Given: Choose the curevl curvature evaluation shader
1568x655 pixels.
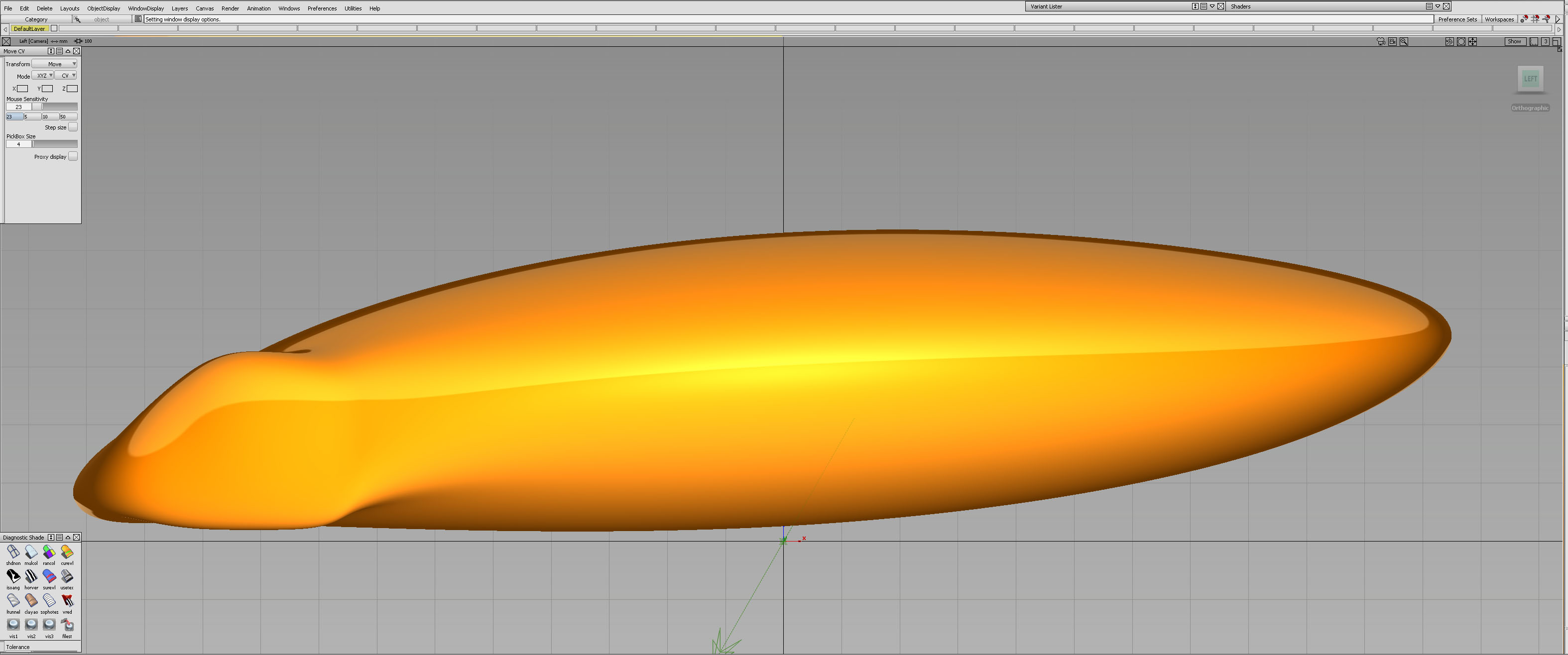Looking at the screenshot, I should point(67,551).
